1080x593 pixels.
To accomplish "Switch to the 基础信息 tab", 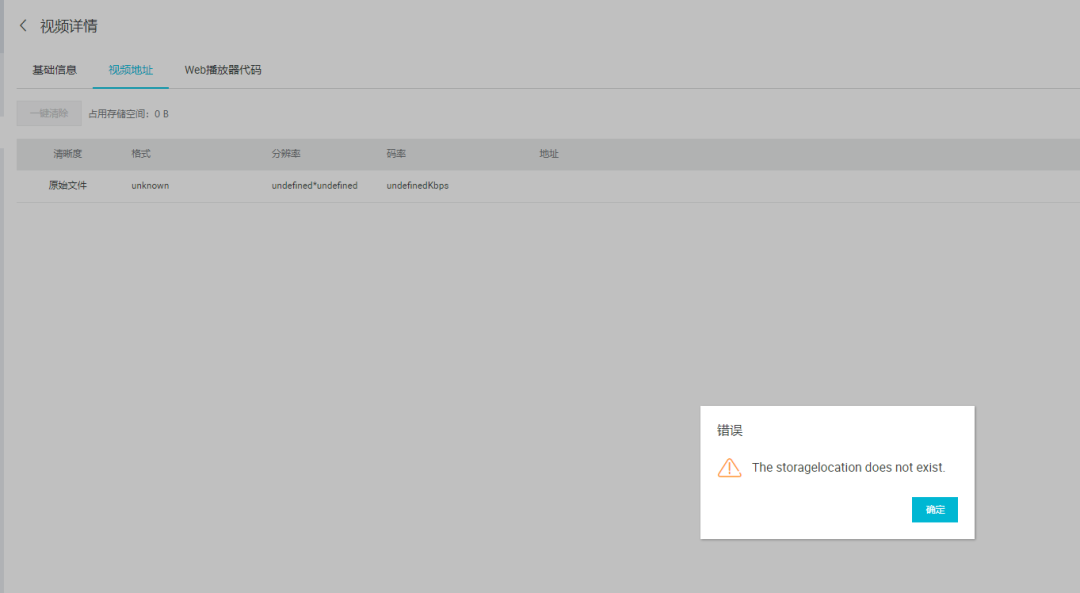I will [x=54, y=70].
